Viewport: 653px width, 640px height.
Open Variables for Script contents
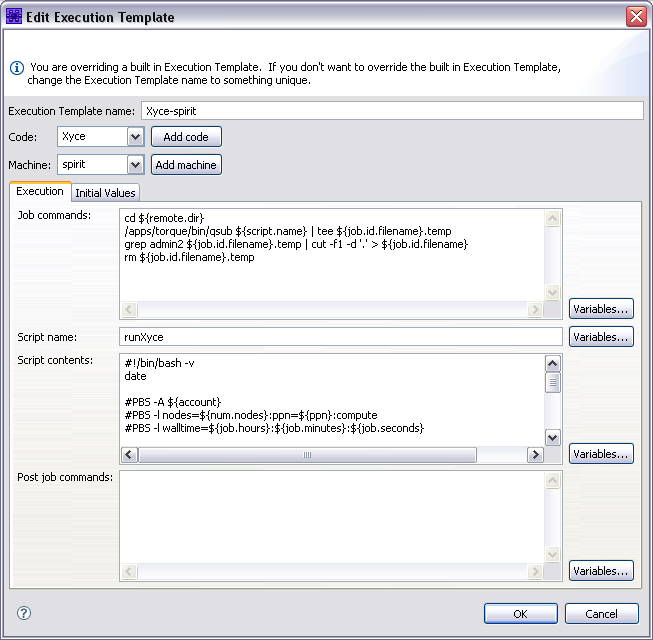pyautogui.click(x=601, y=454)
